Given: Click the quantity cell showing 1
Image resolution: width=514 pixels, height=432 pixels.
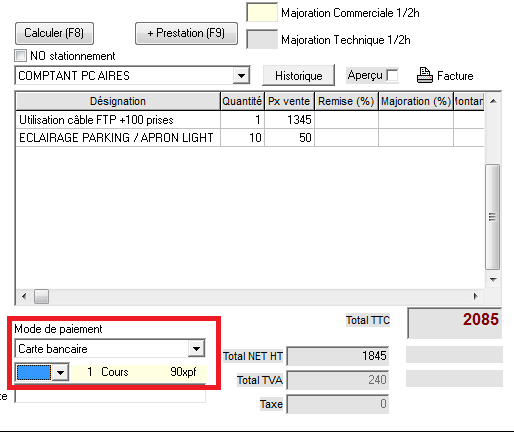Looking at the screenshot, I should point(242,120).
